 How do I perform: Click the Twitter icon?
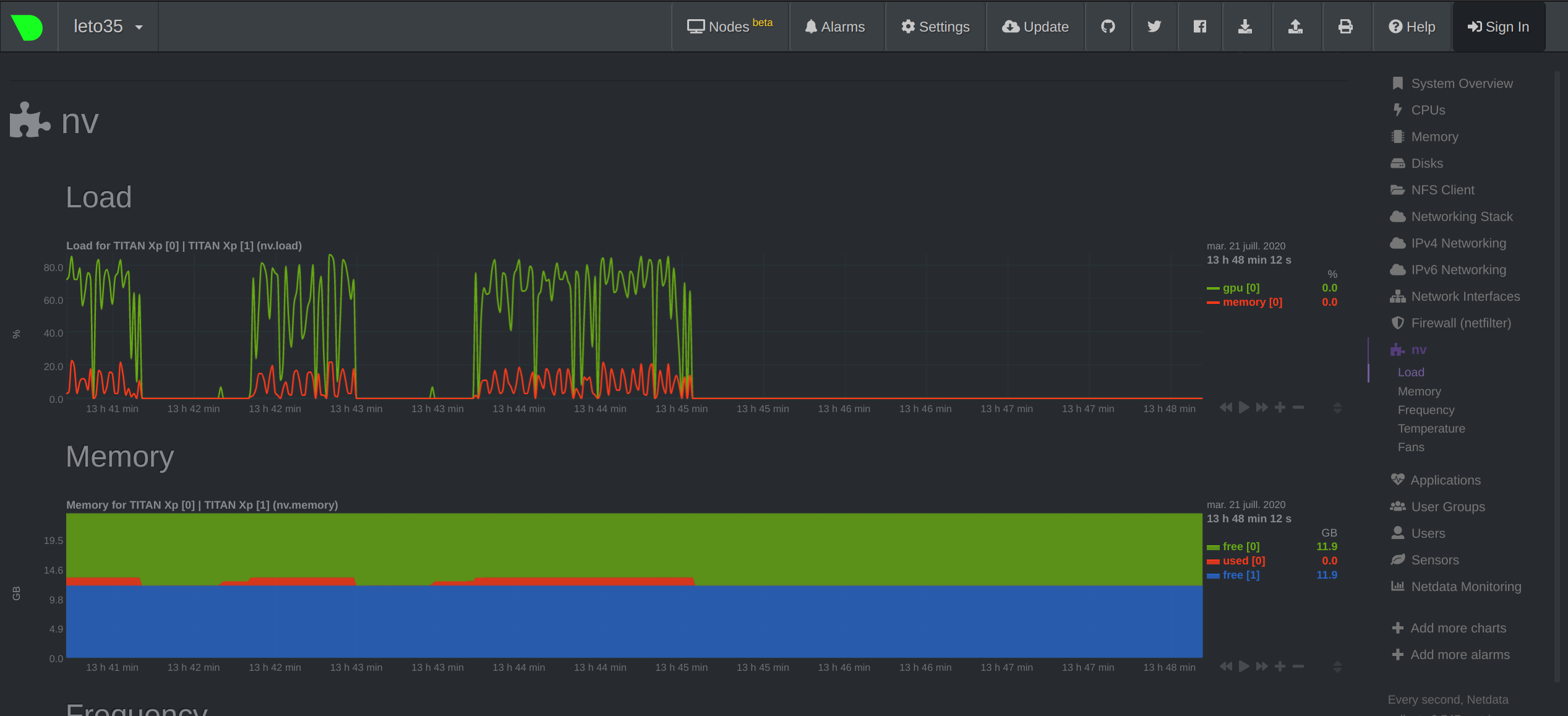[x=1154, y=27]
